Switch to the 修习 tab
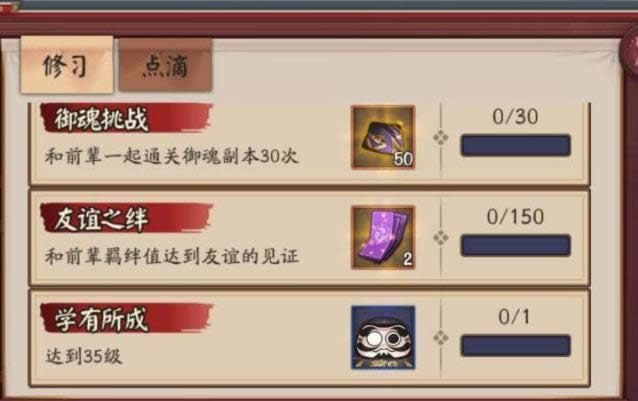This screenshot has width=638, height=401. (67, 65)
